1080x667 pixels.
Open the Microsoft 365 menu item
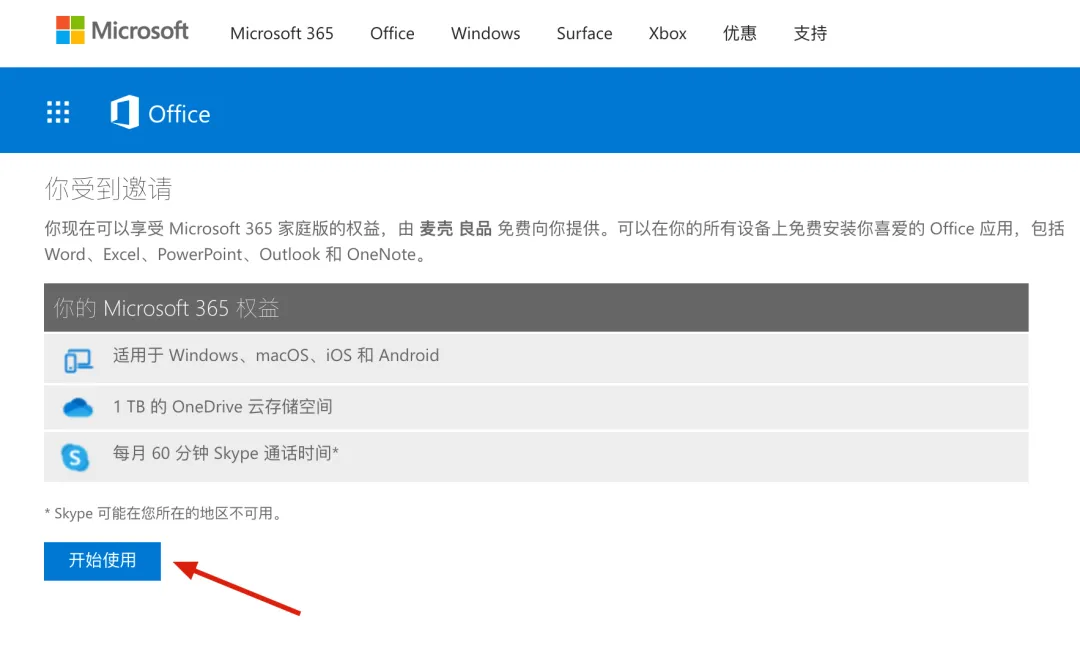282,33
